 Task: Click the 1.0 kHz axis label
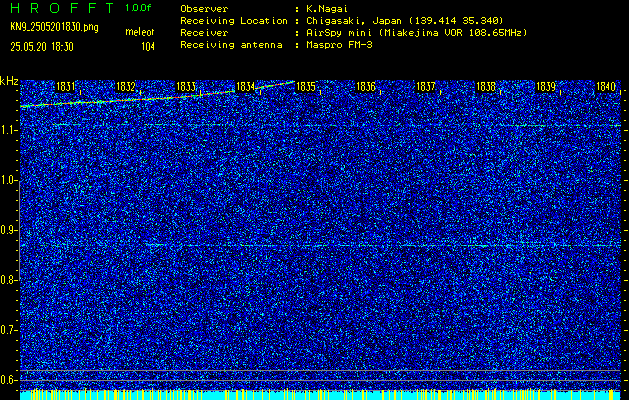coord(8,181)
